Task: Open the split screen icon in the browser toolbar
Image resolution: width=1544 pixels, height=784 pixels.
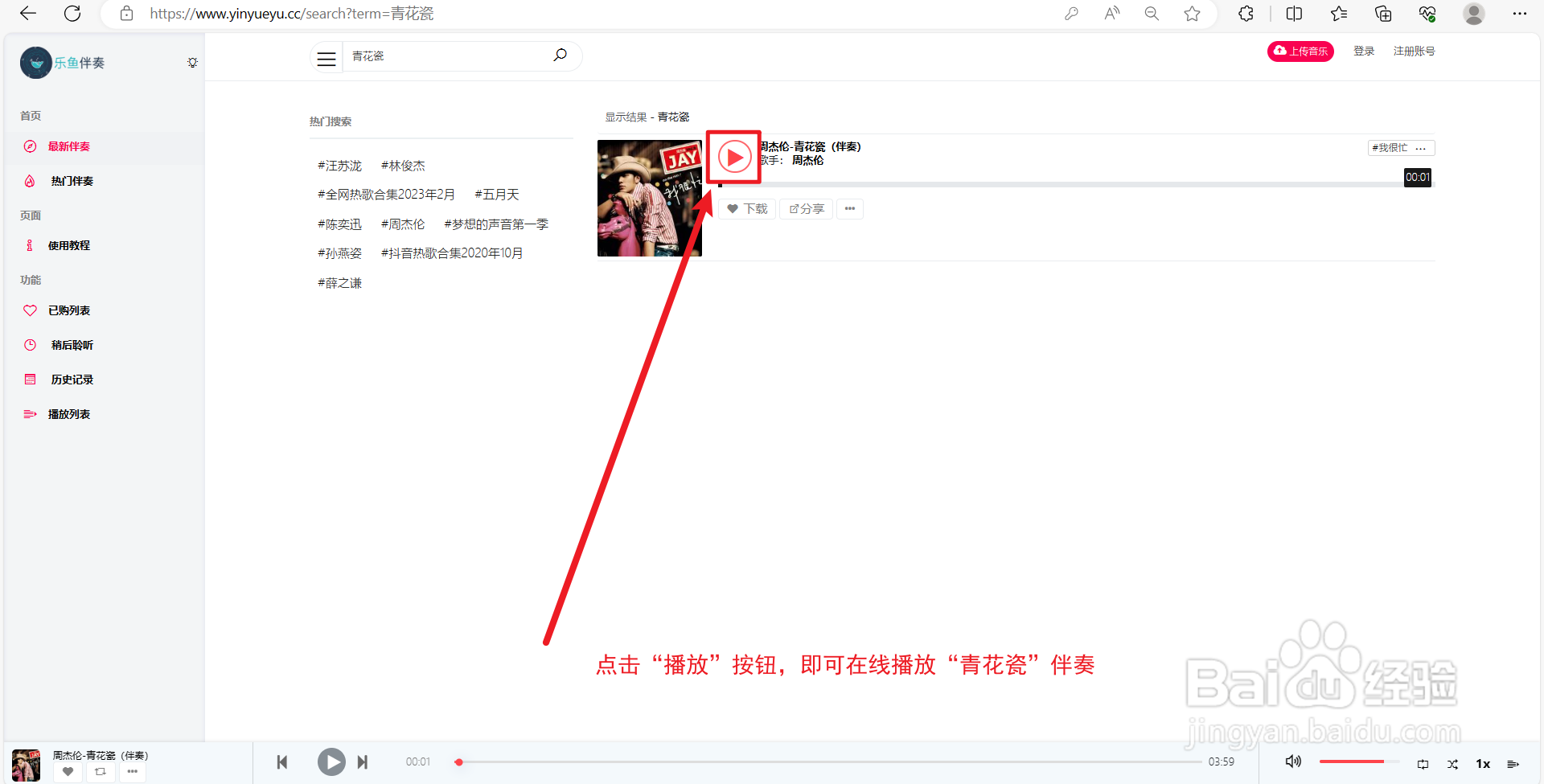Action: click(x=1294, y=14)
